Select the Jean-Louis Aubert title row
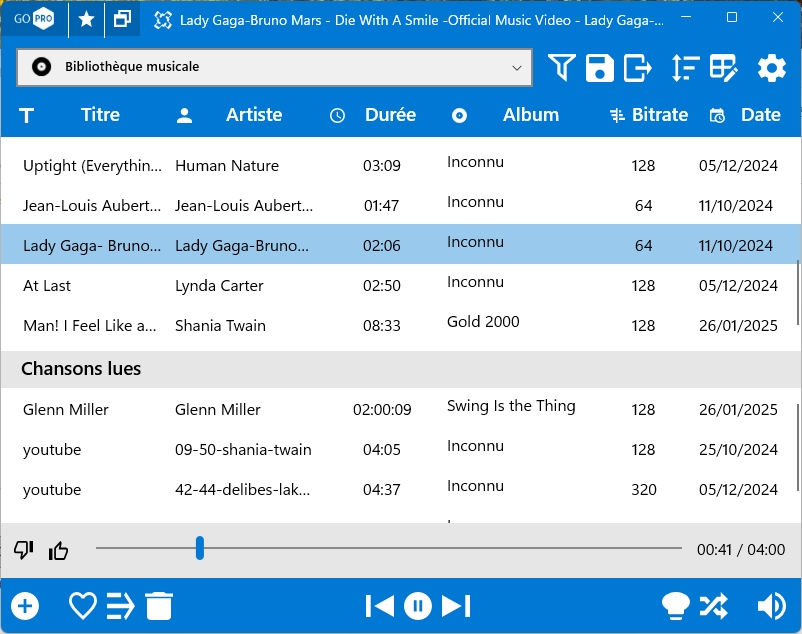This screenshot has width=802, height=634. 92,206
